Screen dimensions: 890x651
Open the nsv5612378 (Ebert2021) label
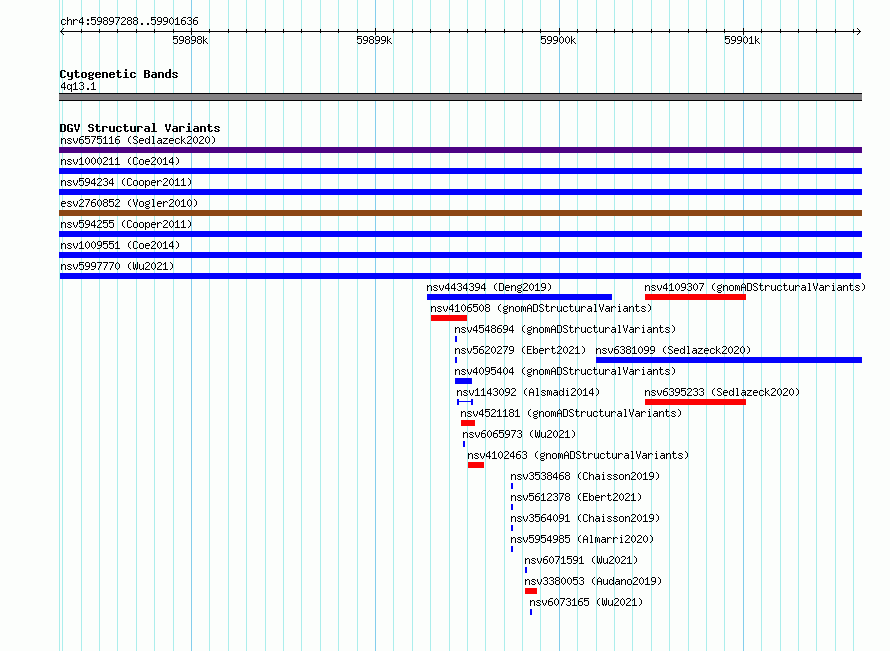coord(576,497)
